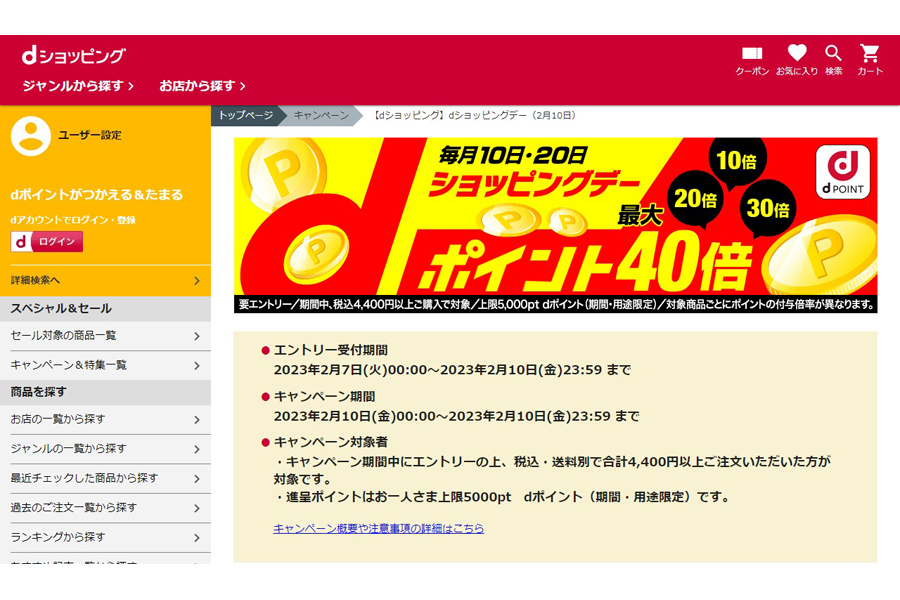Click the page title dショッピングデー（2月10日）
The width and height of the screenshot is (900, 600).
pos(474,115)
